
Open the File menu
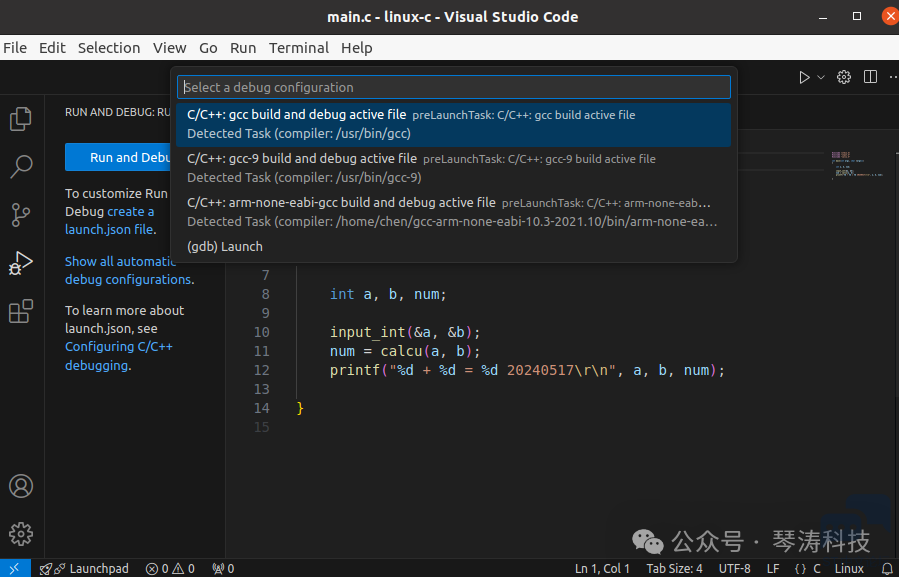15,48
